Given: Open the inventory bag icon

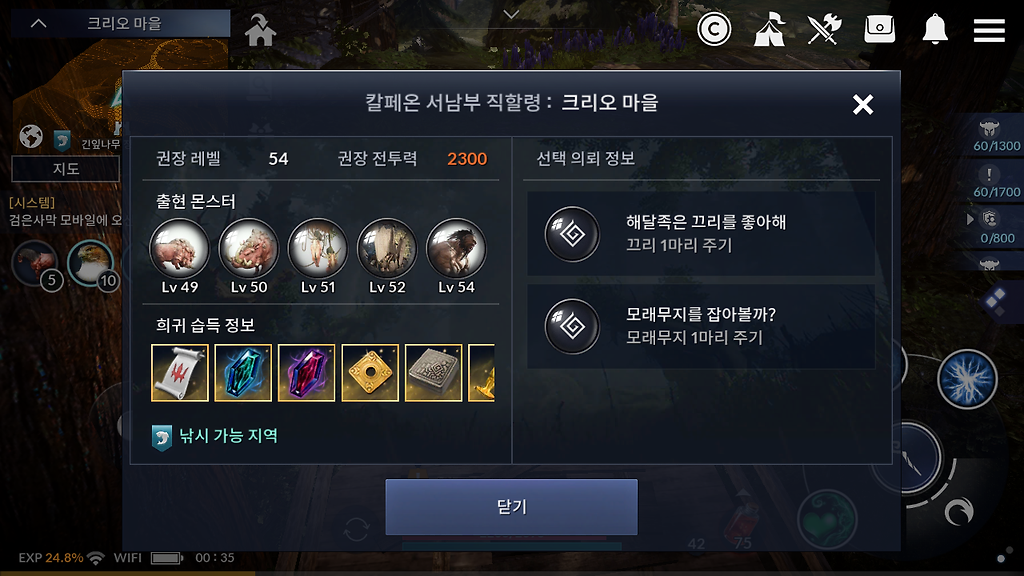Looking at the screenshot, I should [x=879, y=29].
